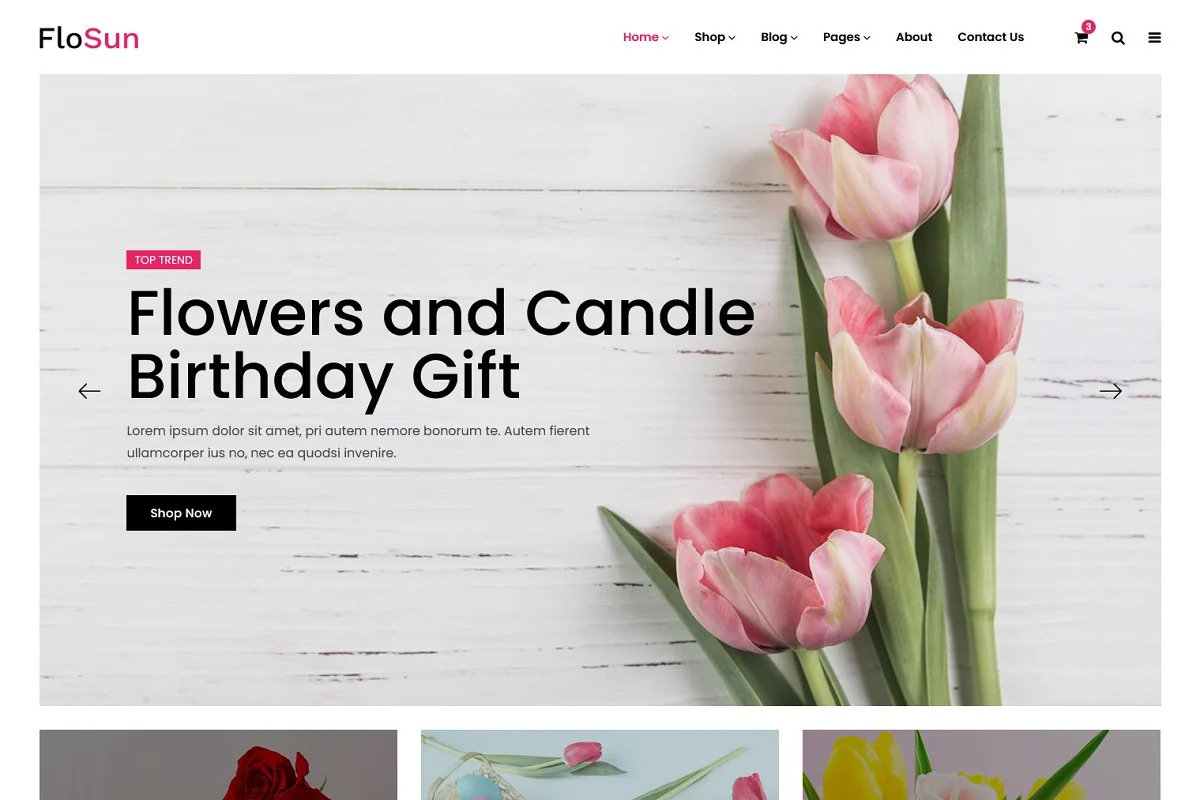Click the cart badge showing 3
Image resolution: width=1200 pixels, height=800 pixels.
point(1088,27)
